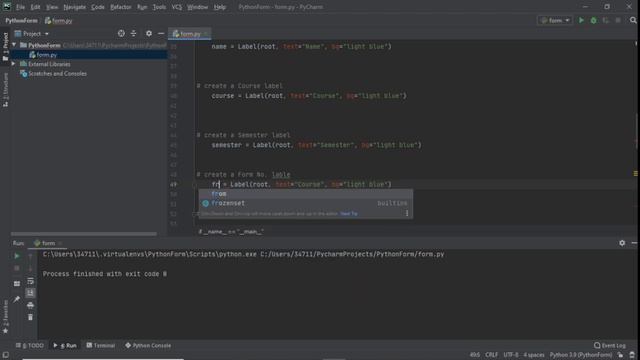The width and height of the screenshot is (640, 360).
Task: Open the Navigate menu
Action: point(75,7)
